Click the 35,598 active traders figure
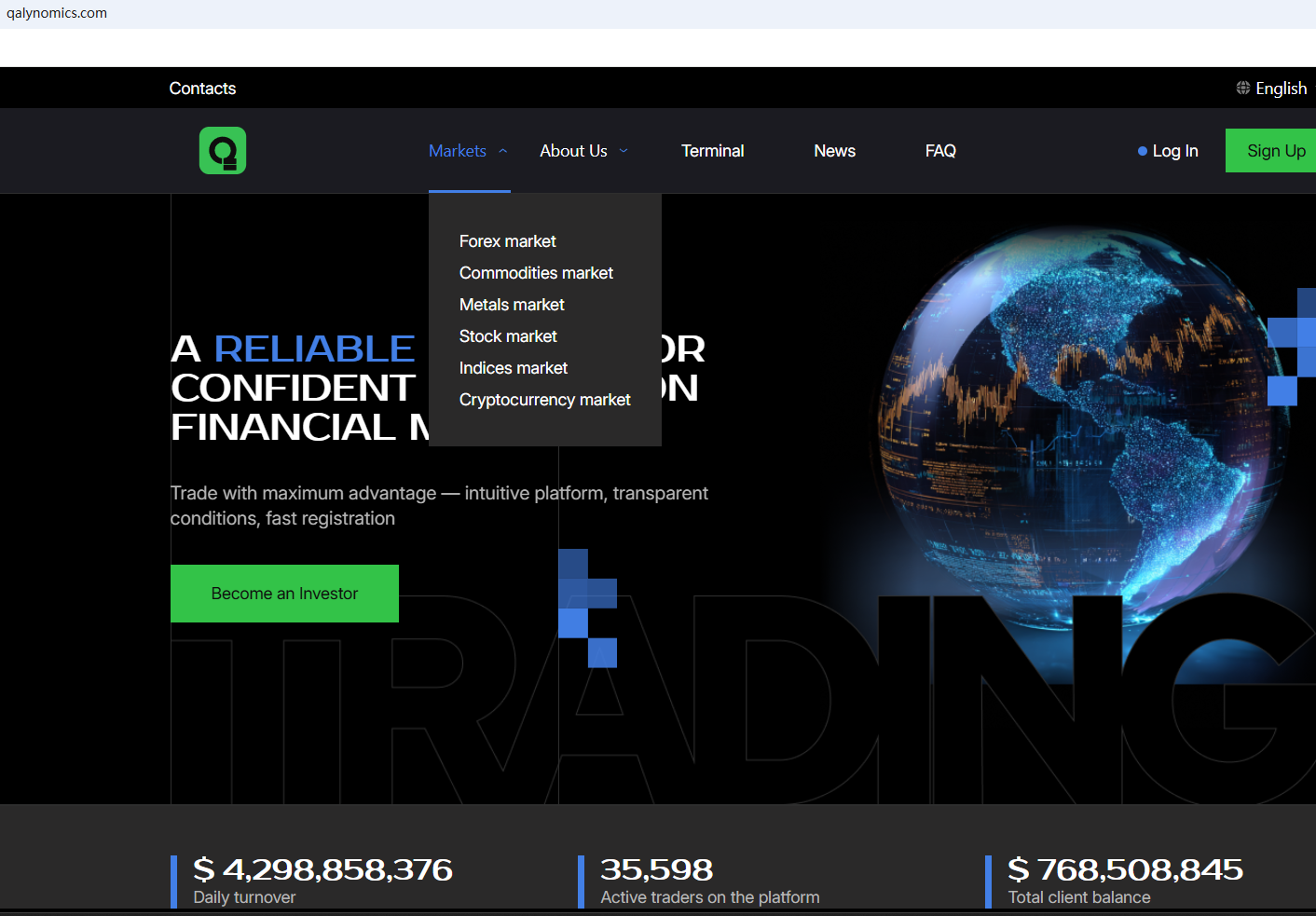 click(x=657, y=869)
